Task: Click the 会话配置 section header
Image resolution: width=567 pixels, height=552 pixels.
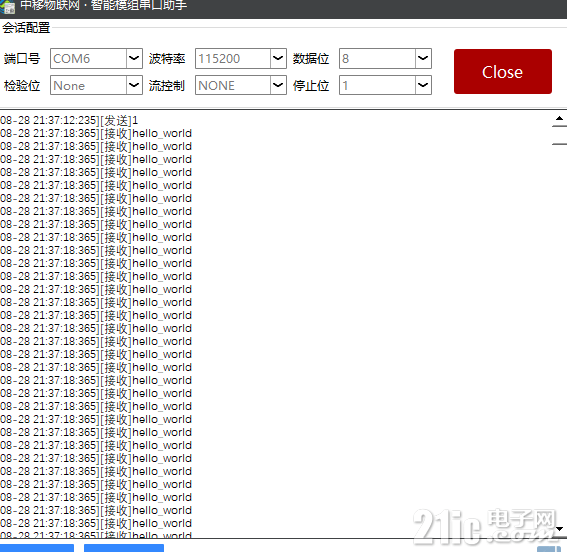Action: tap(26, 28)
